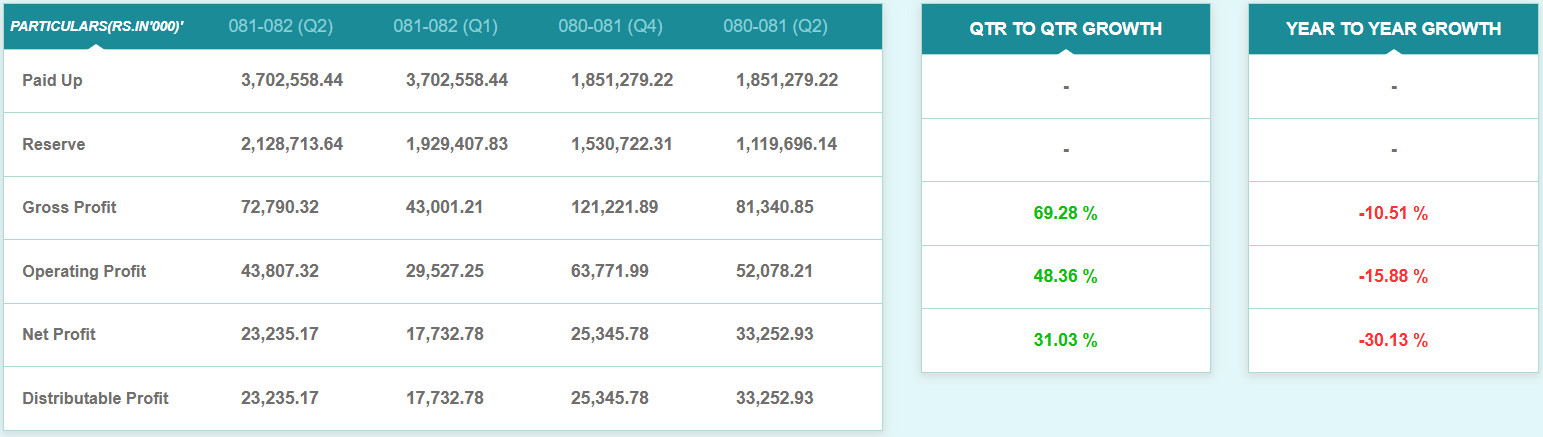1543x437 pixels.
Task: Pick the 48.36 % growth figure
Action: point(1065,276)
